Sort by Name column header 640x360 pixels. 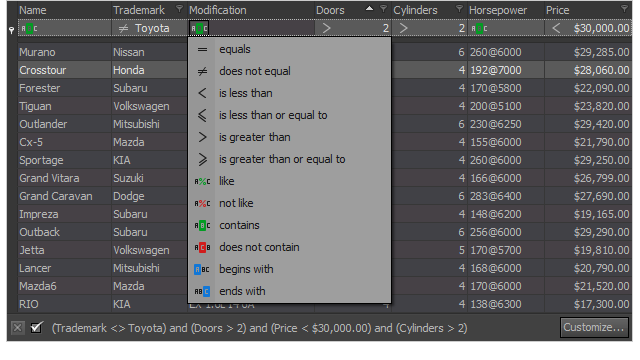[64, 10]
